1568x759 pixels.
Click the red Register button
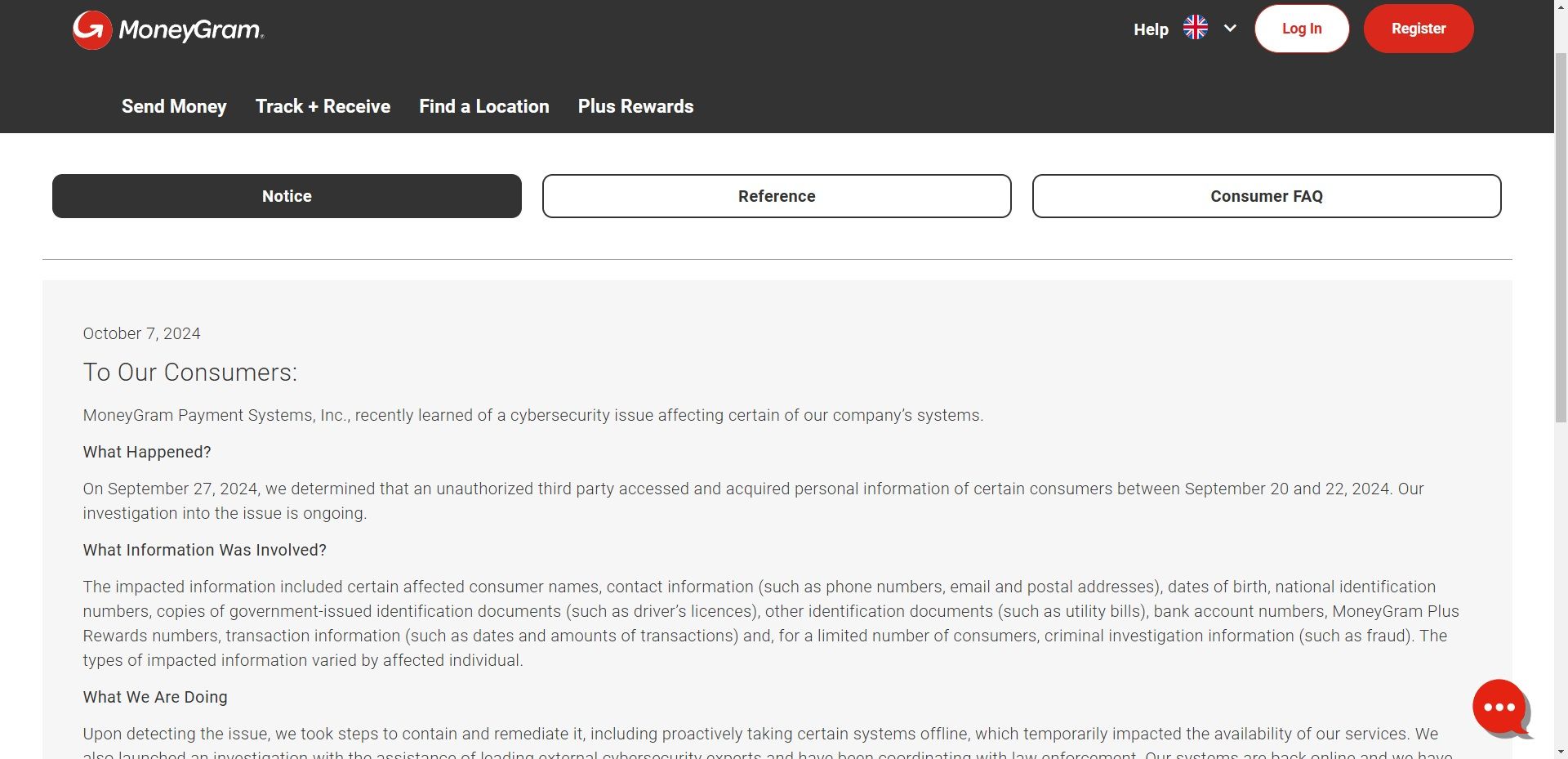pos(1419,29)
